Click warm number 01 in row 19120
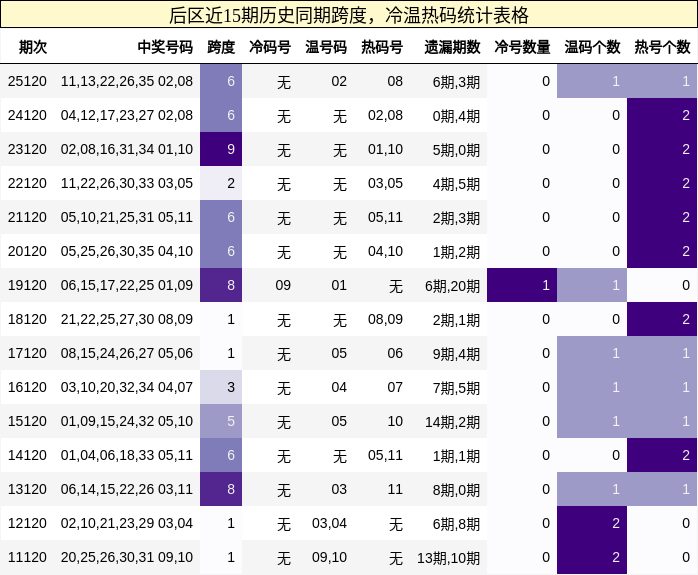Image resolution: width=698 pixels, height=575 pixels. coord(339,285)
